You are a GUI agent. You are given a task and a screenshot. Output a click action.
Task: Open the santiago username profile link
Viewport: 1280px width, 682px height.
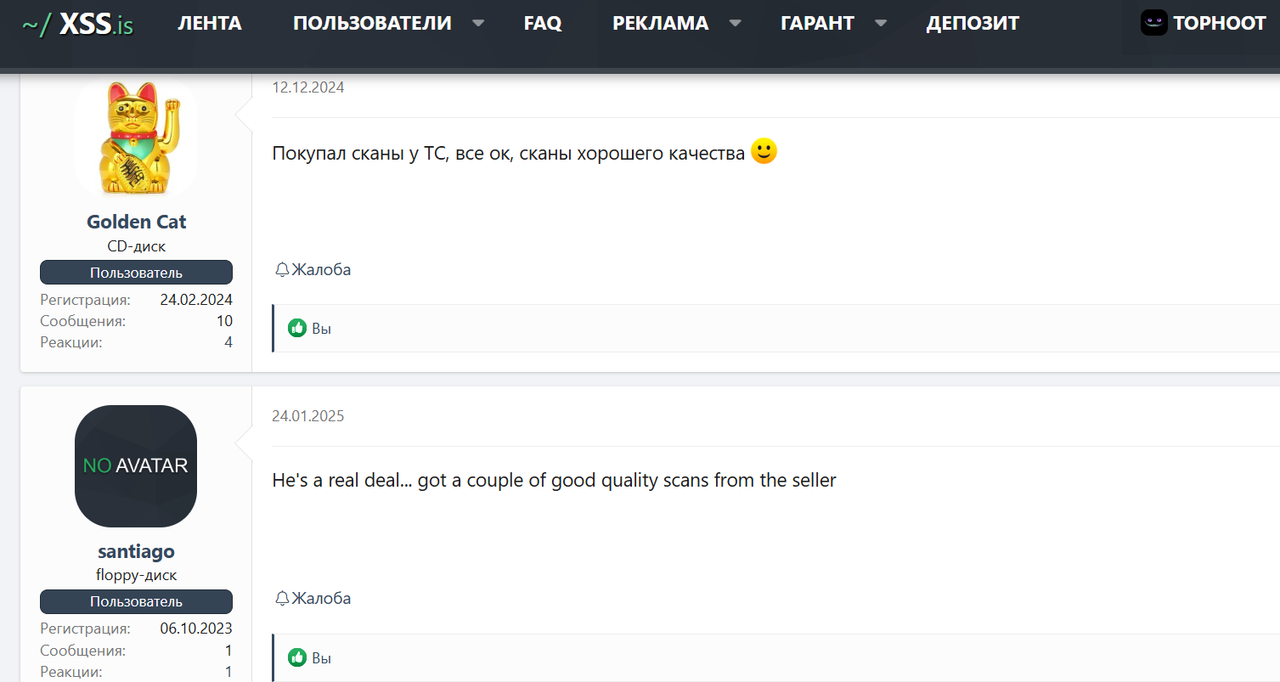136,551
